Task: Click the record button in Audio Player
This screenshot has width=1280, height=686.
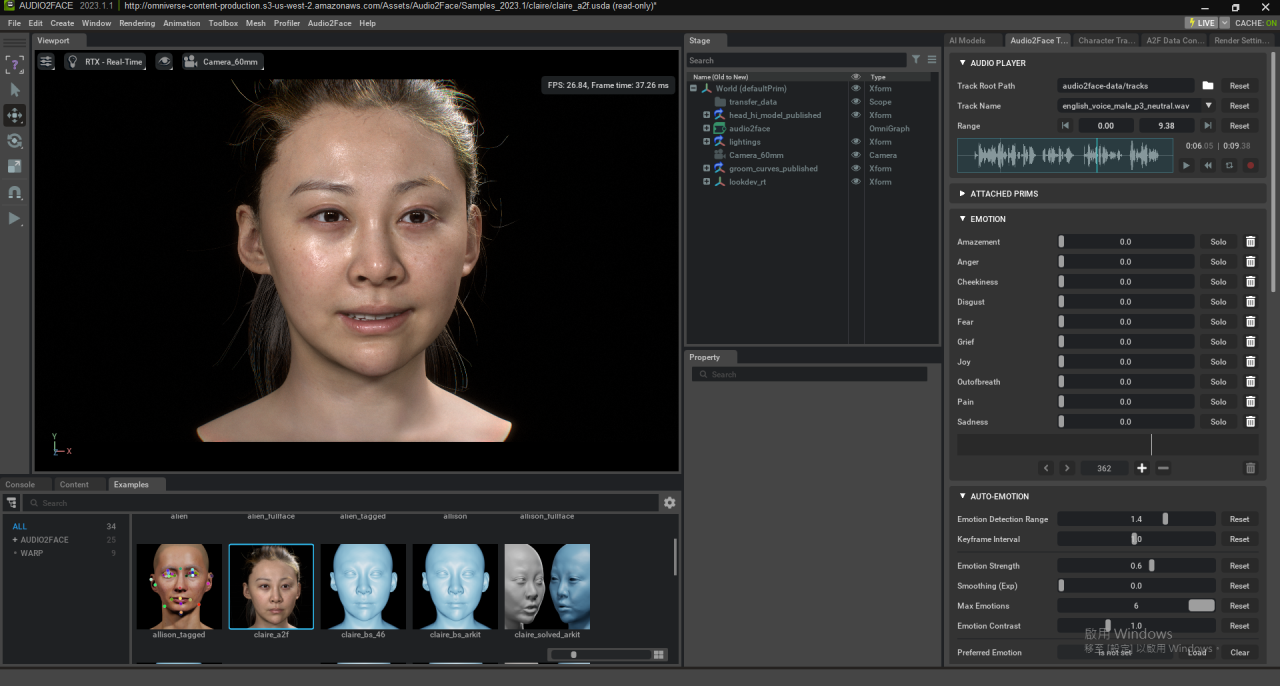Action: click(x=1250, y=166)
